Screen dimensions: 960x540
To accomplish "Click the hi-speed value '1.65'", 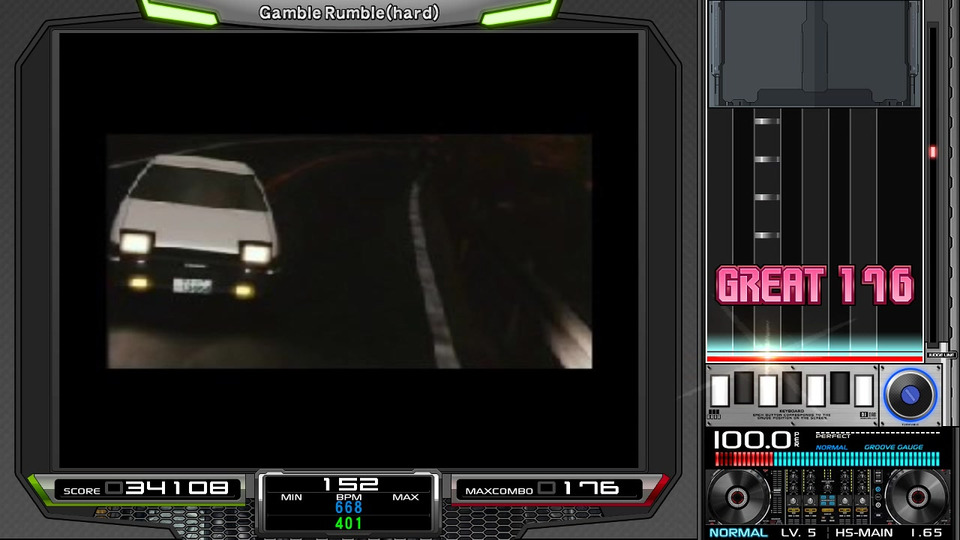I will [925, 533].
